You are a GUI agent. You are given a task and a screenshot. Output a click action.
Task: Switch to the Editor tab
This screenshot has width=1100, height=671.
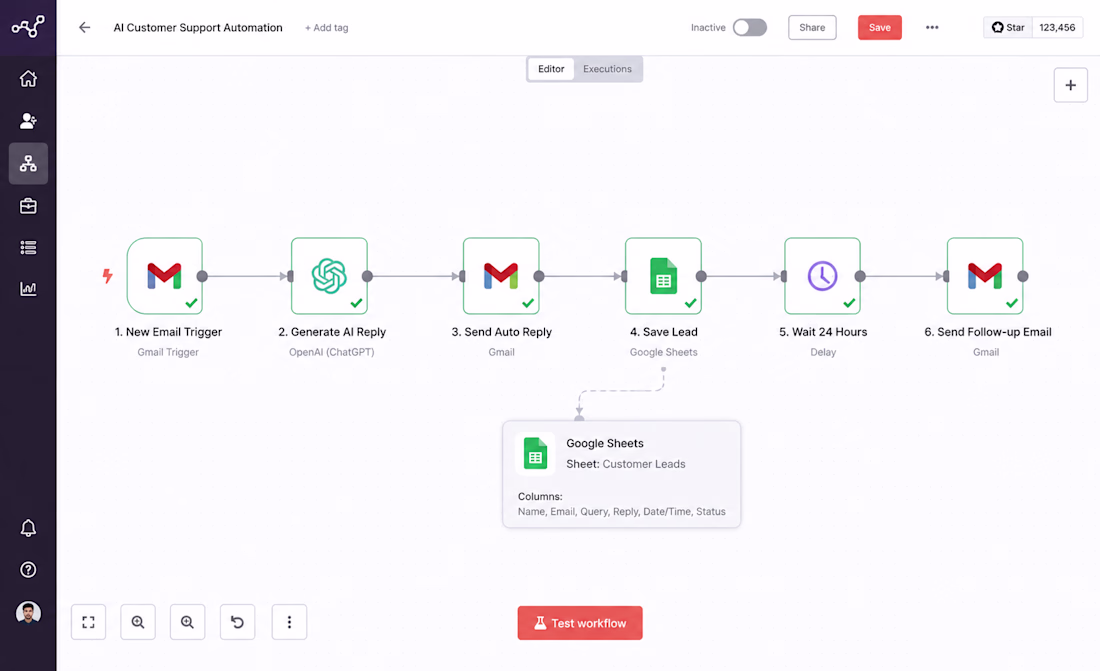click(x=551, y=69)
